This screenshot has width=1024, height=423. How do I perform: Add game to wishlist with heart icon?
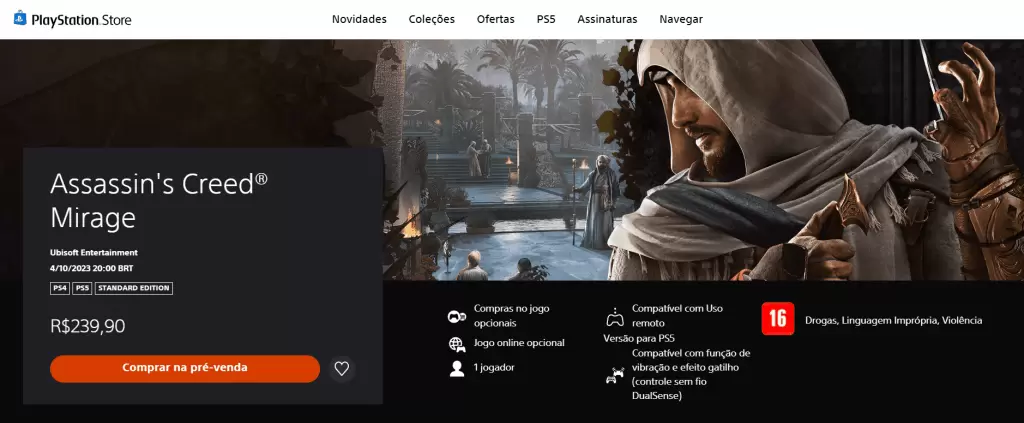342,369
